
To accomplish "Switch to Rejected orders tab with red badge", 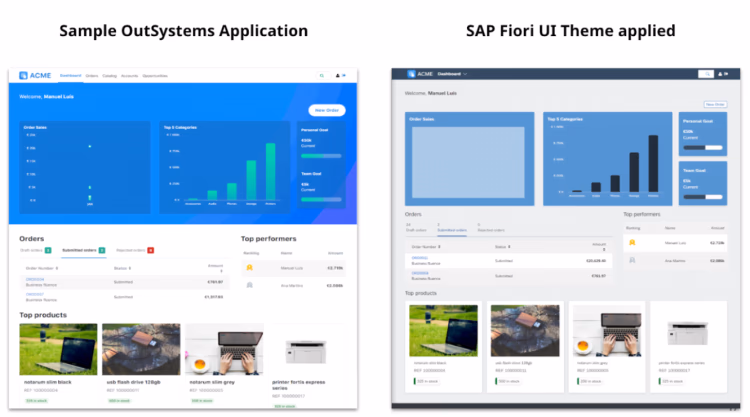I will [x=135, y=250].
